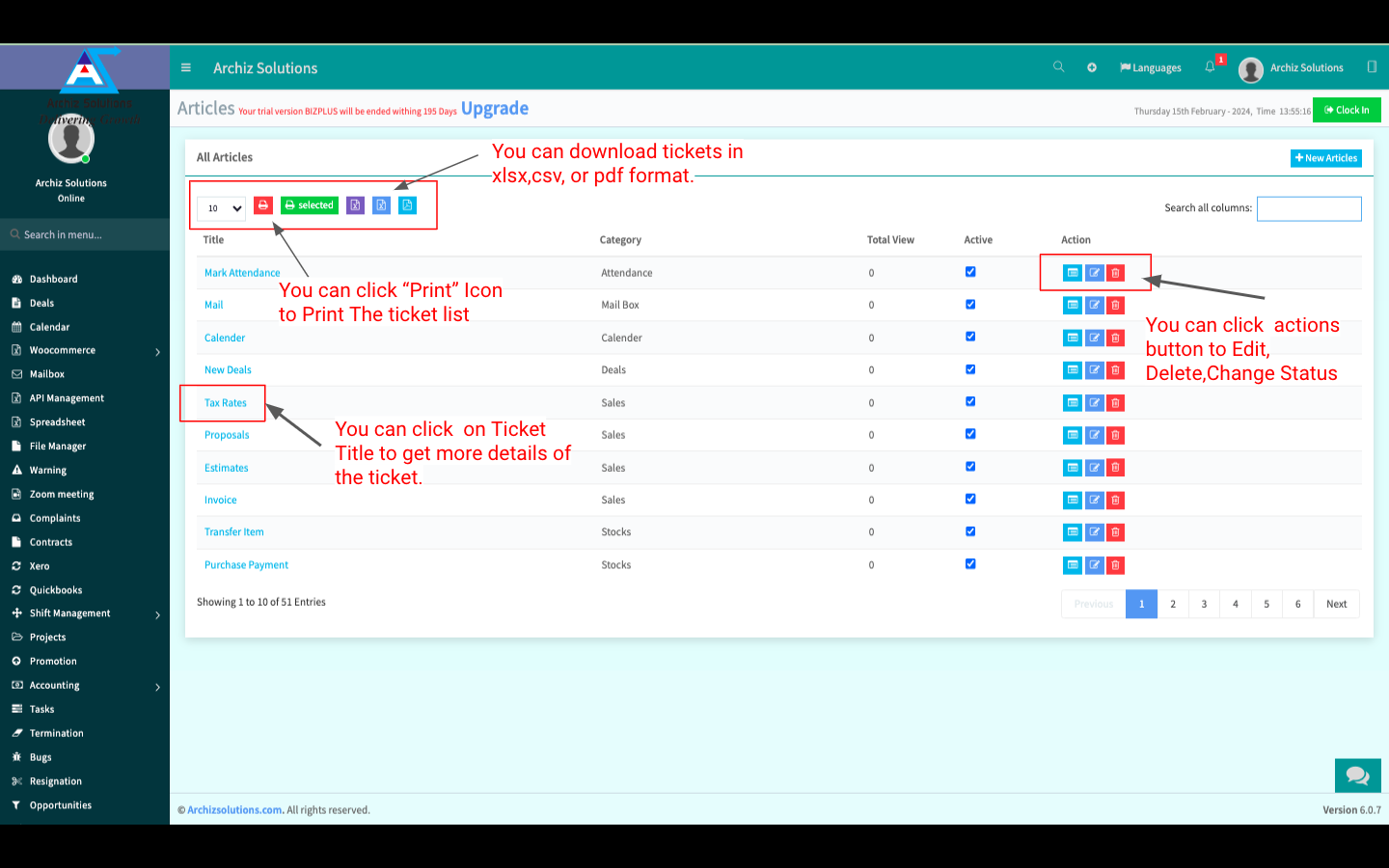Expand the Woocommerce sidebar submenu
1389x868 pixels.
coord(158,352)
